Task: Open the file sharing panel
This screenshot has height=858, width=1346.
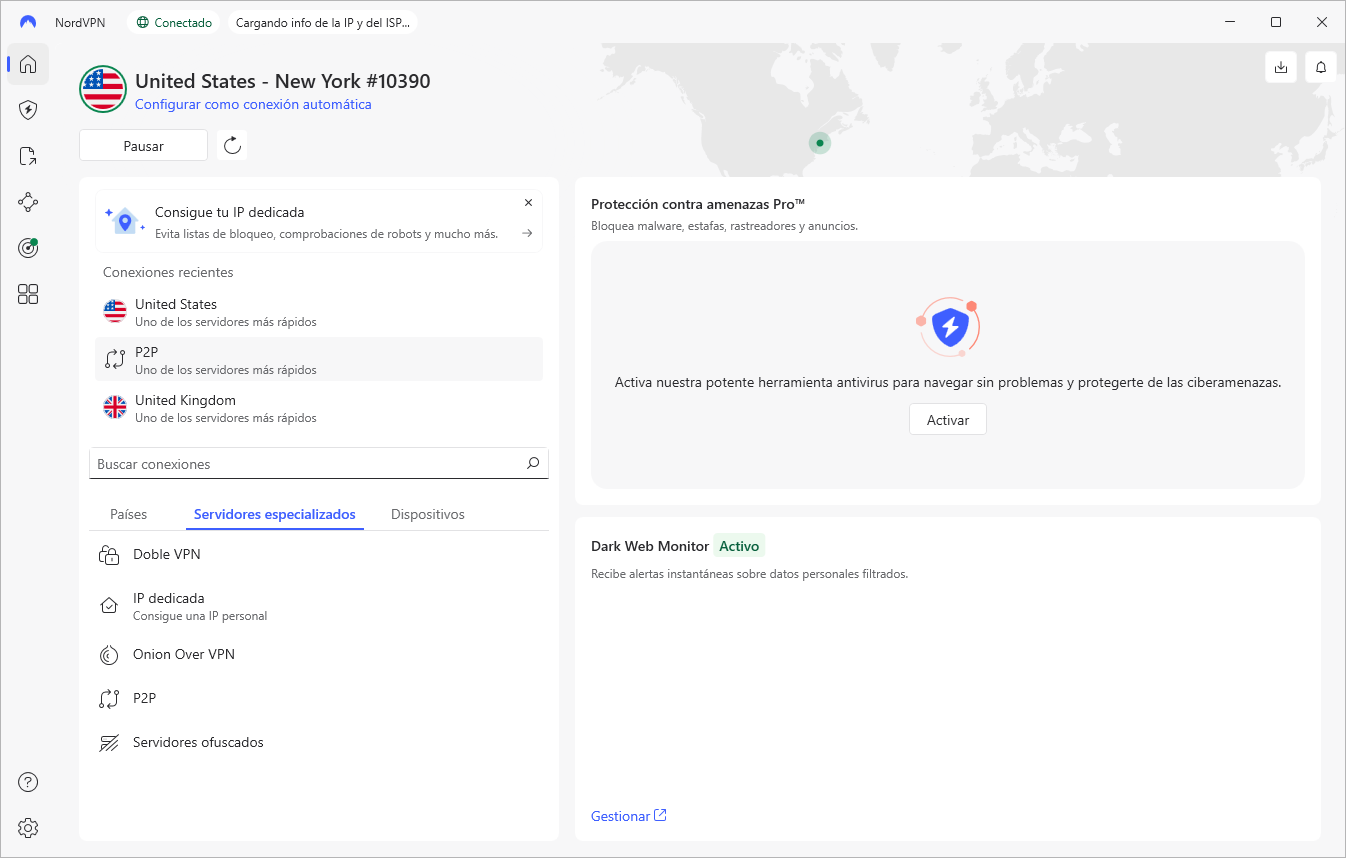Action: click(x=27, y=156)
